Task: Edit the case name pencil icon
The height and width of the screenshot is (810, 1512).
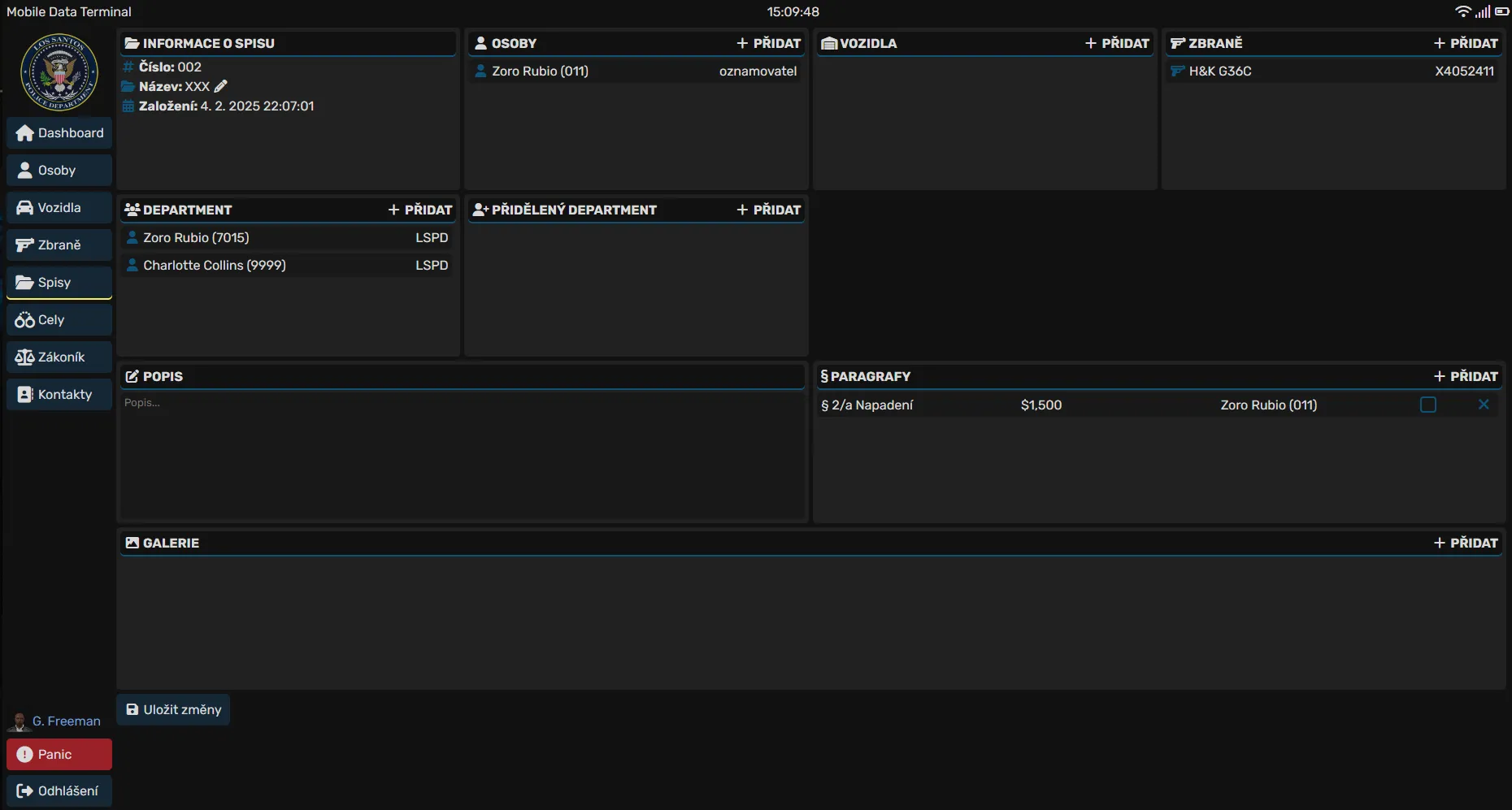Action: coord(220,86)
